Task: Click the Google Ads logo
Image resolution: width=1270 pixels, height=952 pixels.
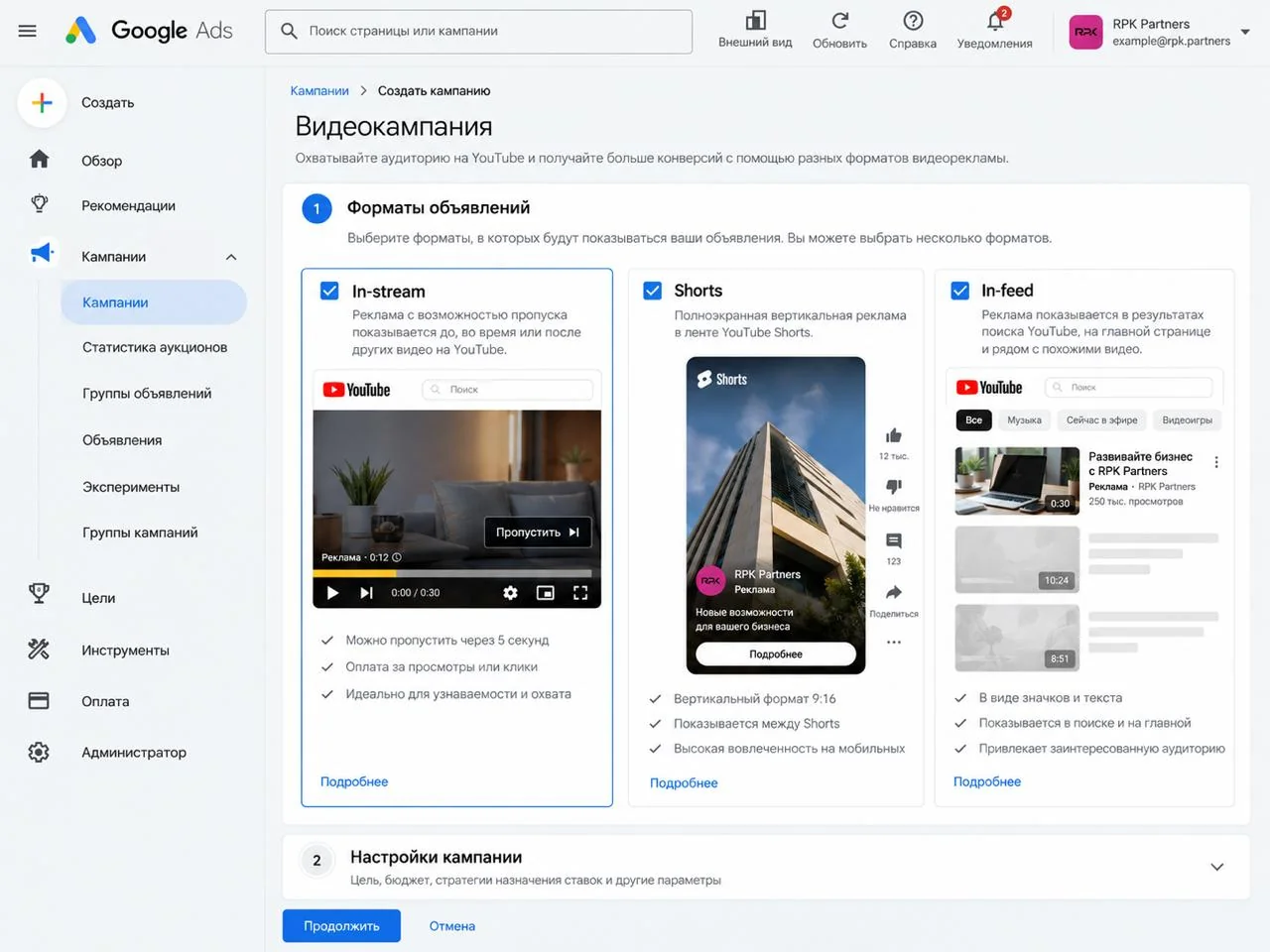Action: click(150, 31)
